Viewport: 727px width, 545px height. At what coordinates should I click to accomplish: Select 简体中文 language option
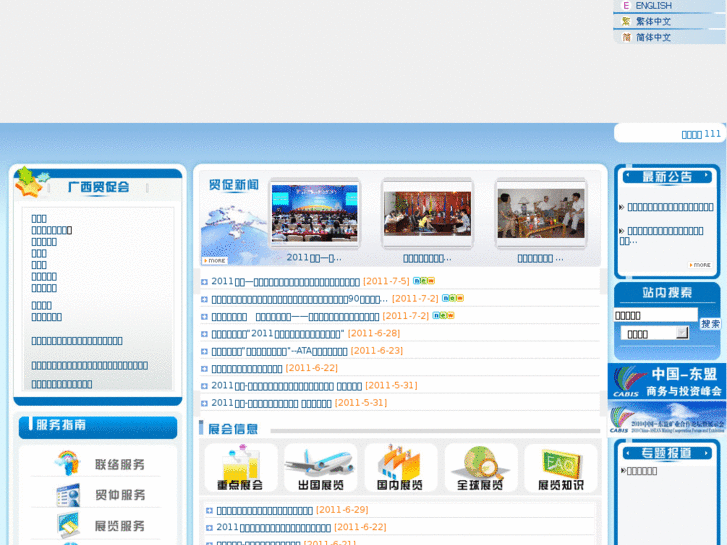653,37
